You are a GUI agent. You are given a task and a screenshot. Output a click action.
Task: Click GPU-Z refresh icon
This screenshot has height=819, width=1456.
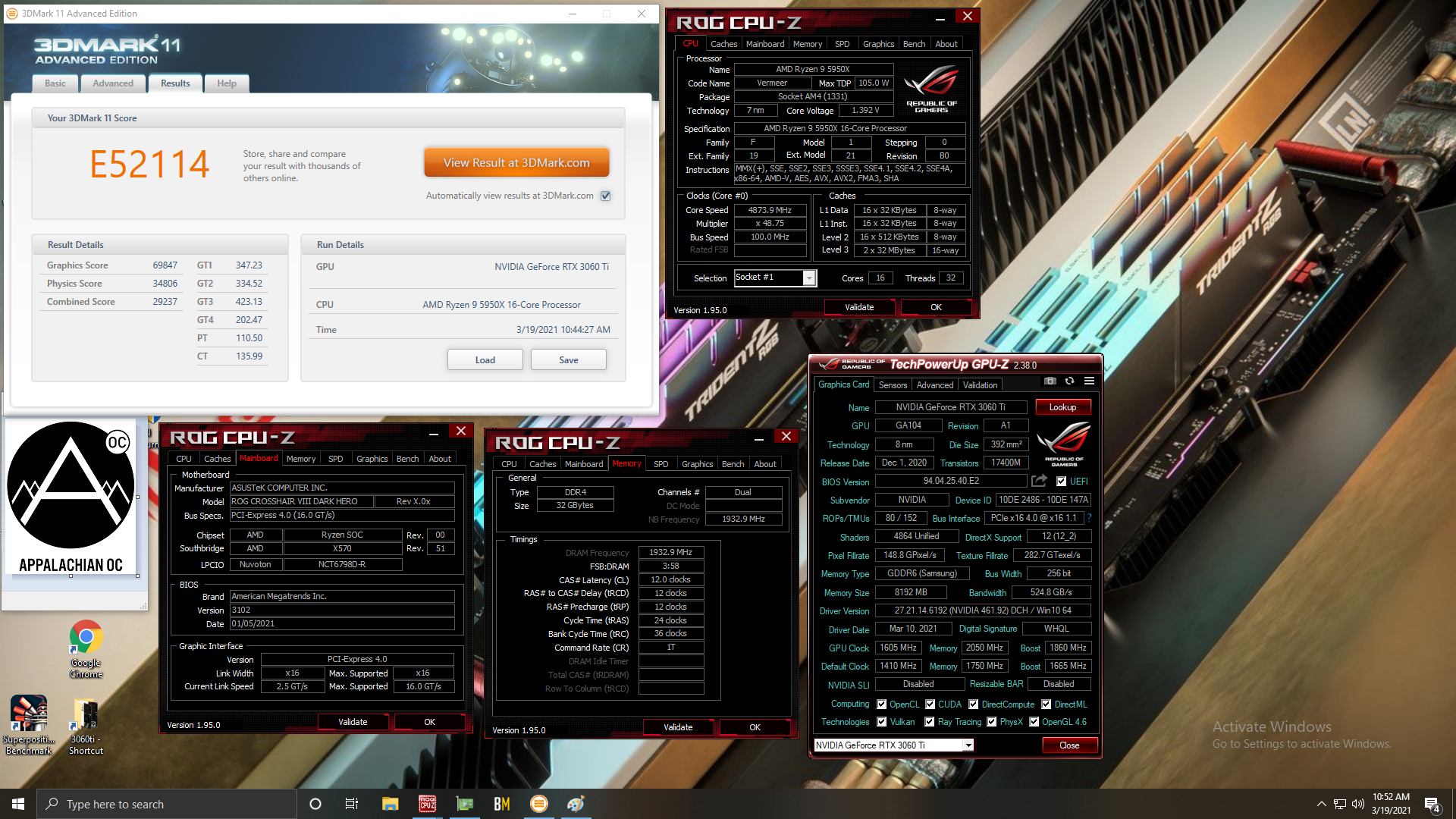tap(1069, 381)
